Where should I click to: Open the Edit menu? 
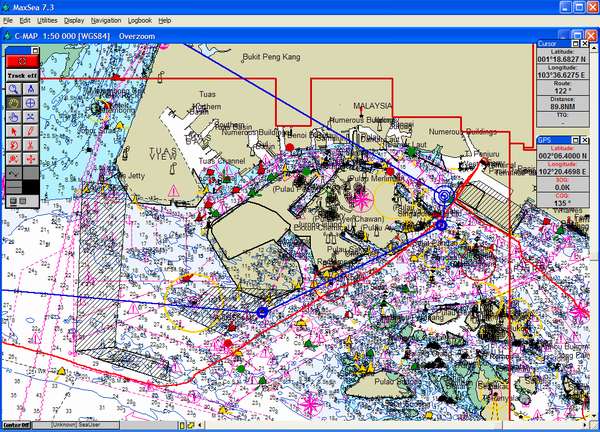tap(25, 21)
